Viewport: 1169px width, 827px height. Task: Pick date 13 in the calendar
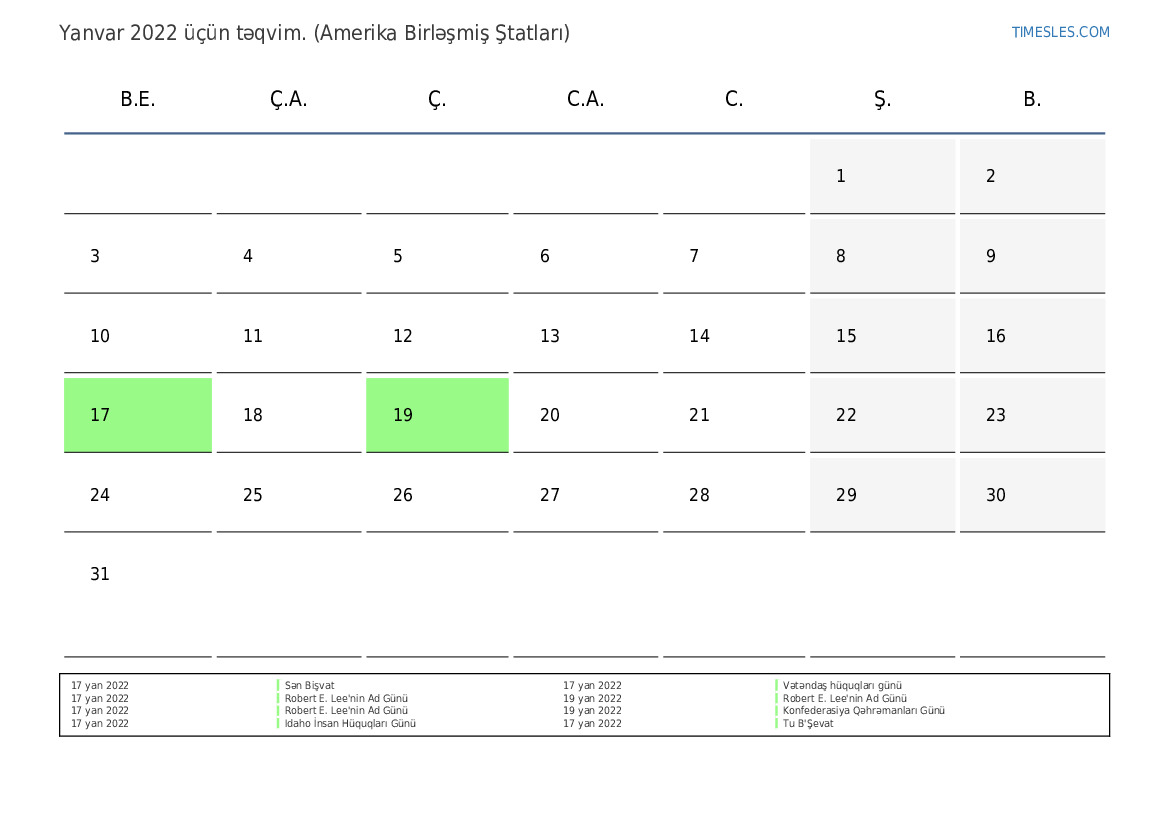pos(585,336)
